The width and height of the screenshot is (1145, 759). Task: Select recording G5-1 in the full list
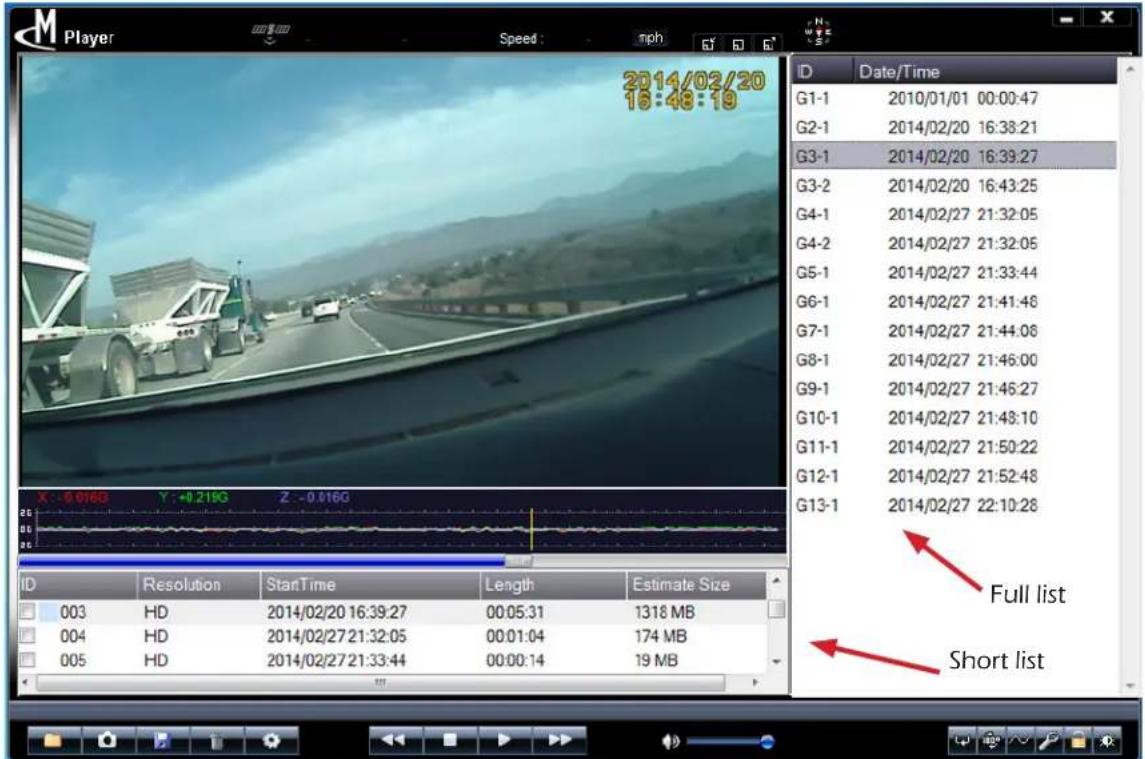tap(954, 272)
